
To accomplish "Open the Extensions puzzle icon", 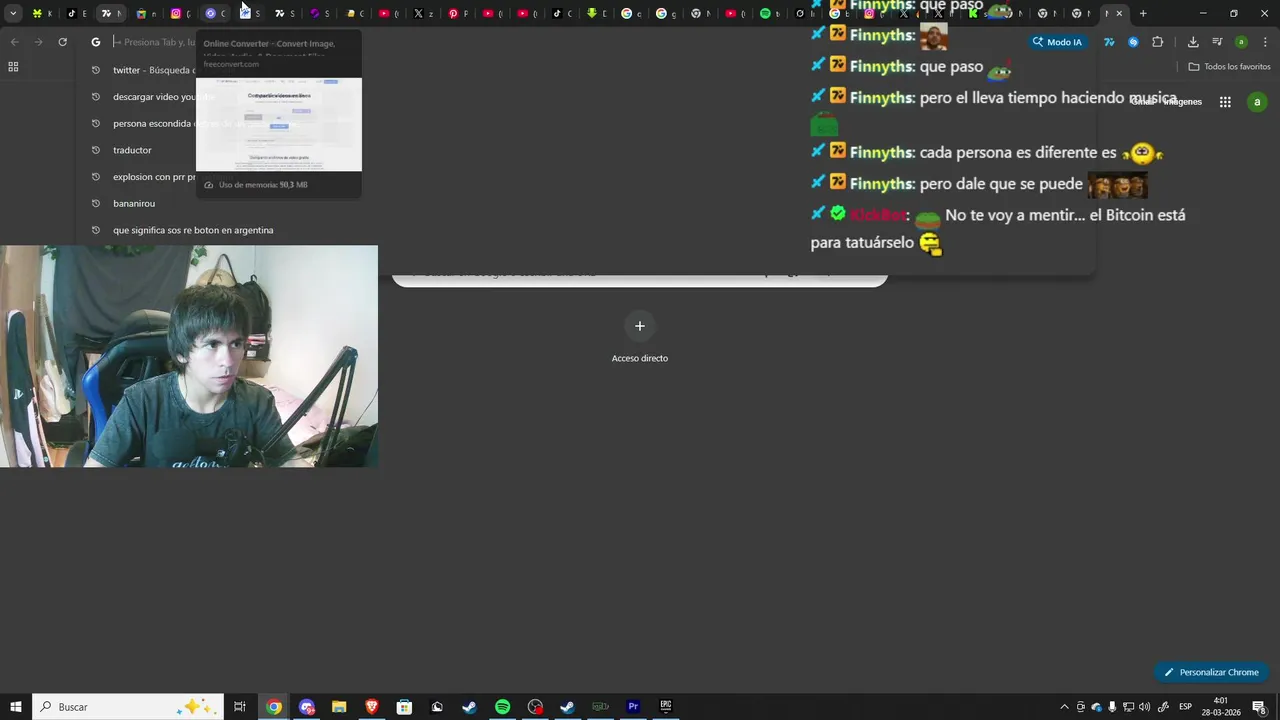I will (x=1157, y=42).
